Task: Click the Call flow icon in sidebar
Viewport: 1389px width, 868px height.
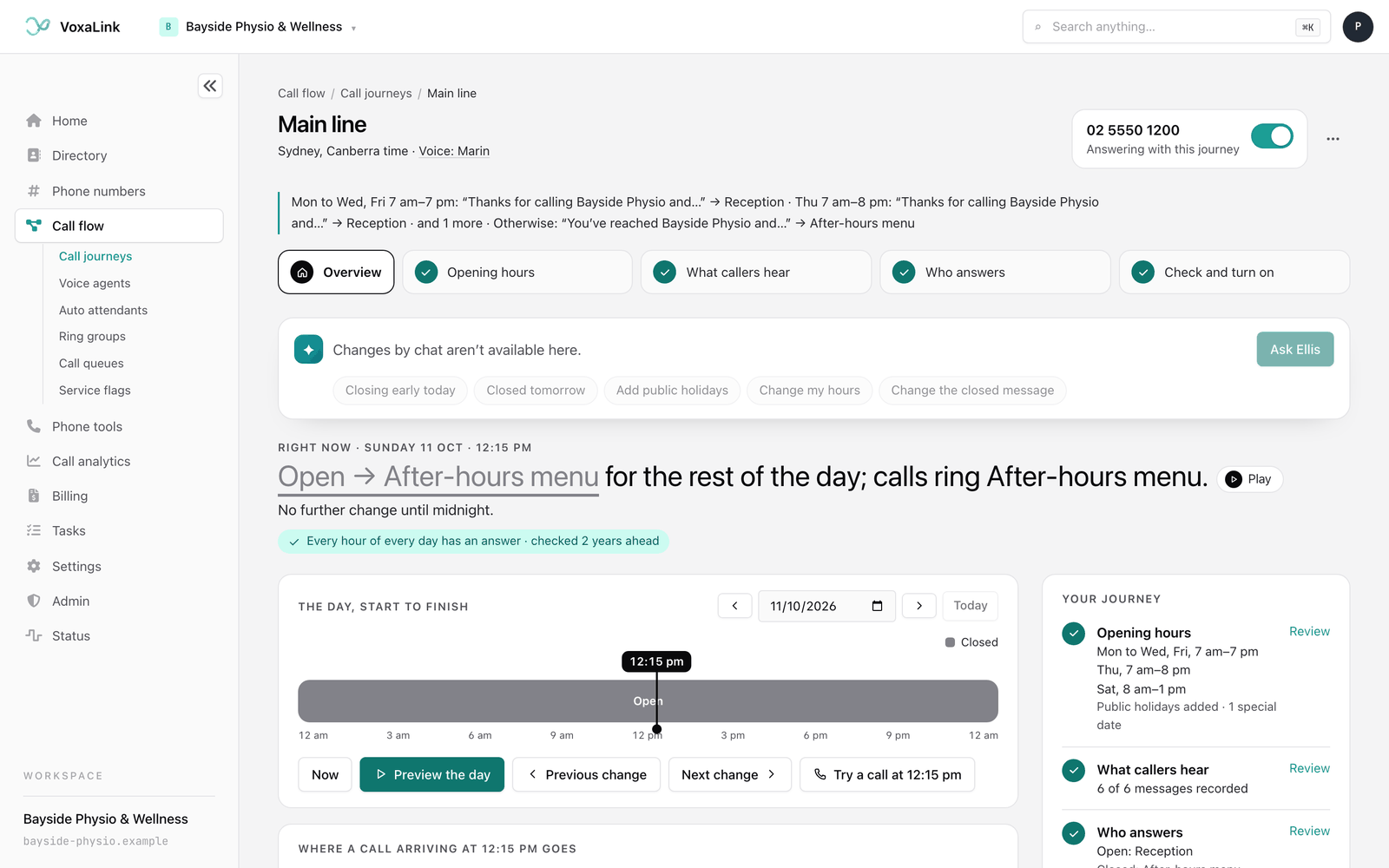Action: point(34,226)
